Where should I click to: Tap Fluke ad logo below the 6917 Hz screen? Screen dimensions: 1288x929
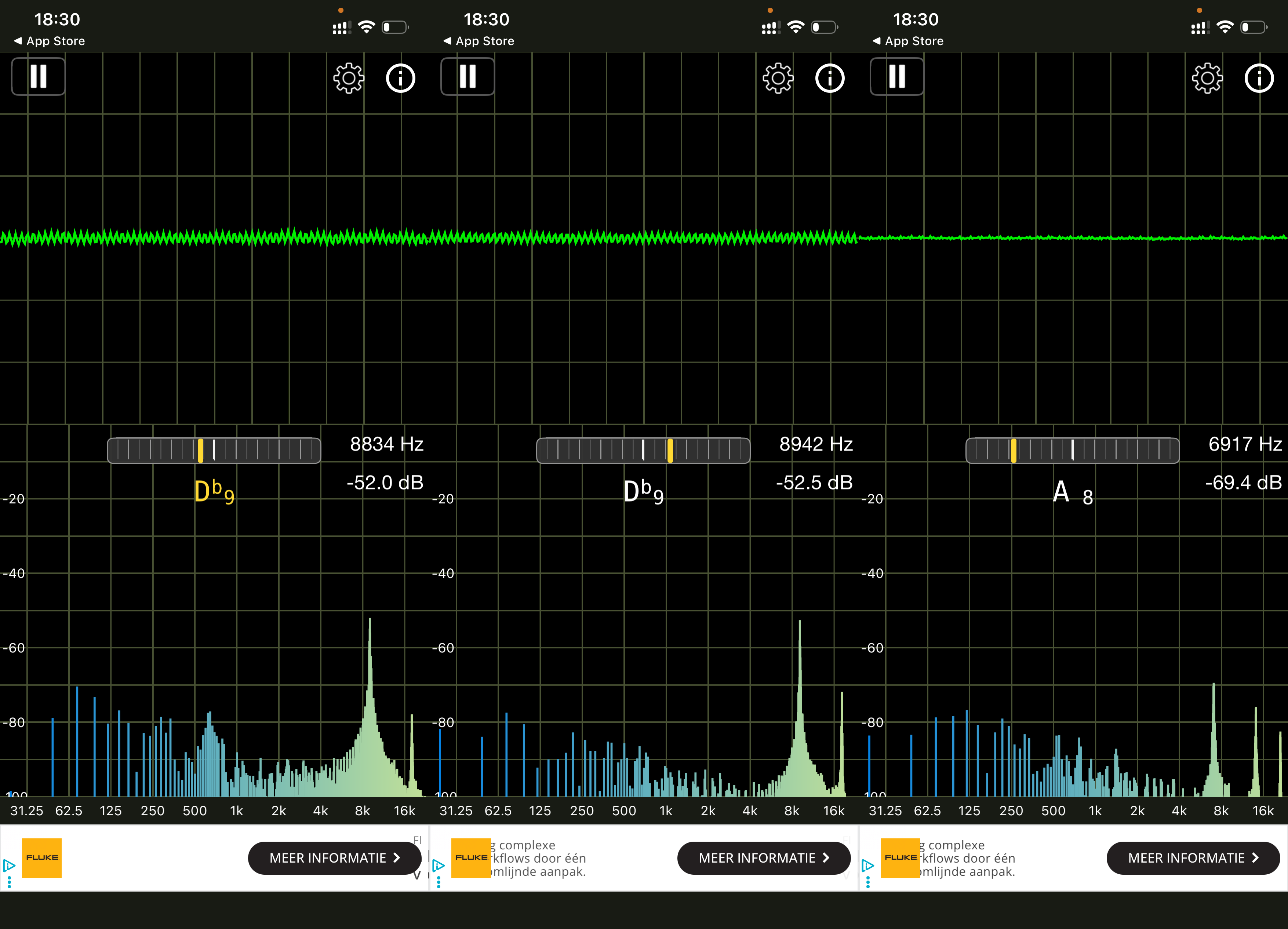(x=900, y=858)
